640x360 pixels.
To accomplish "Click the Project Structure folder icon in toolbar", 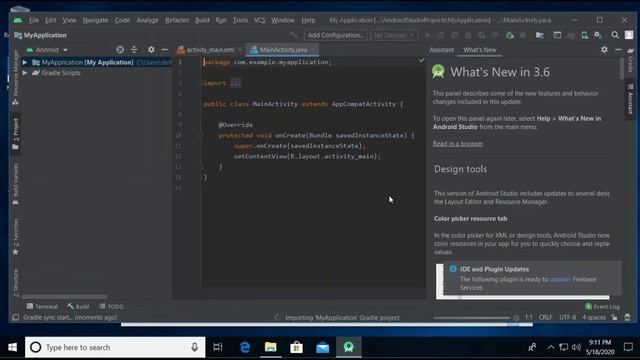I will (x=540, y=35).
